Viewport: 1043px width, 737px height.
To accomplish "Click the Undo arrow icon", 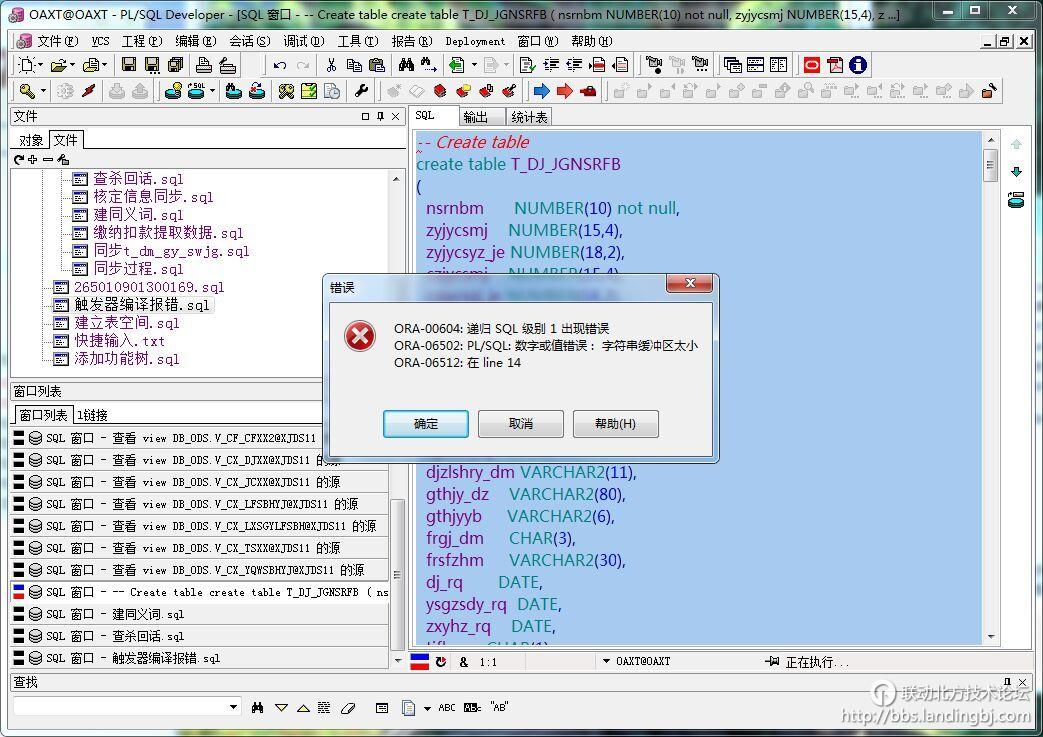I will (x=279, y=65).
